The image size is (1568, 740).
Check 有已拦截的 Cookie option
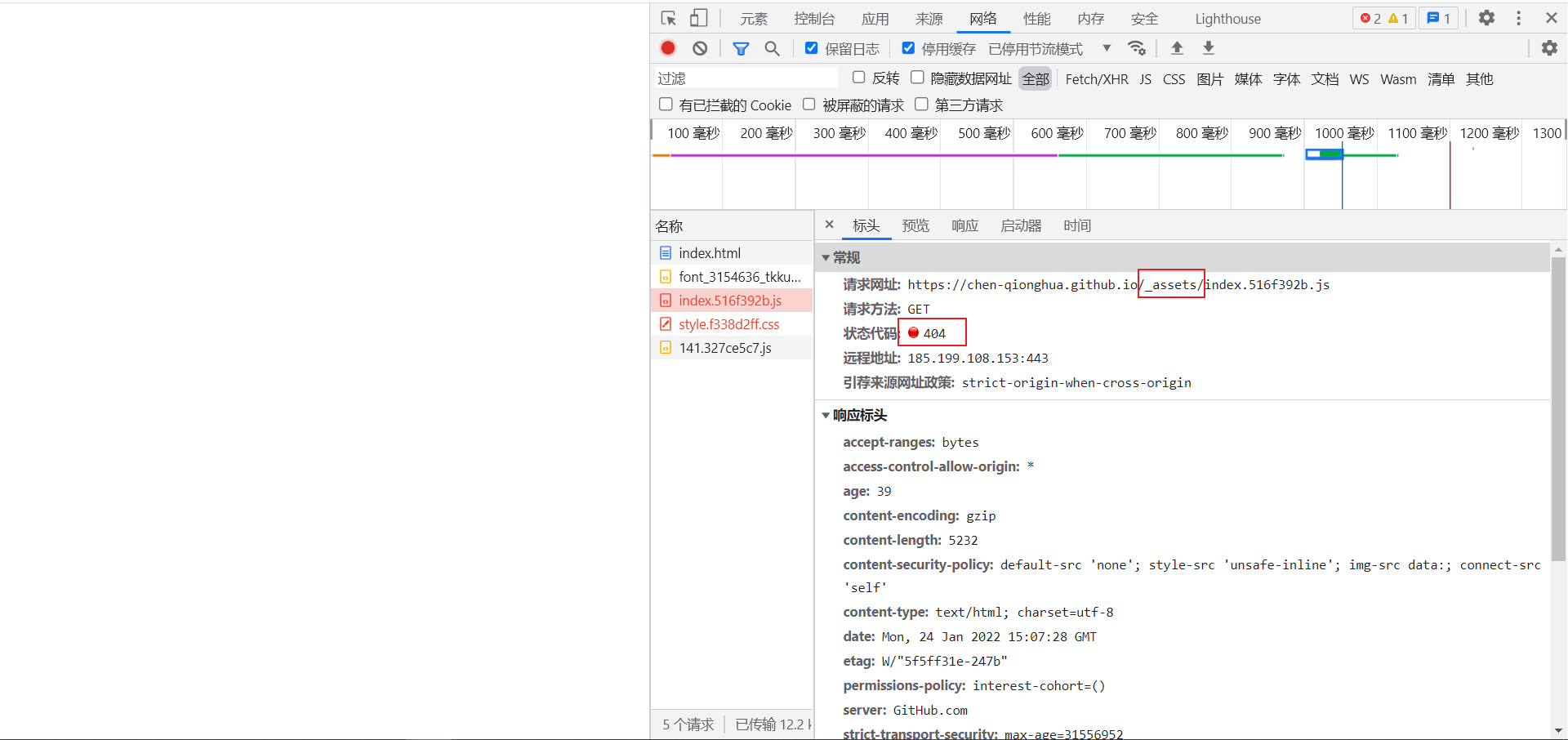pos(666,105)
